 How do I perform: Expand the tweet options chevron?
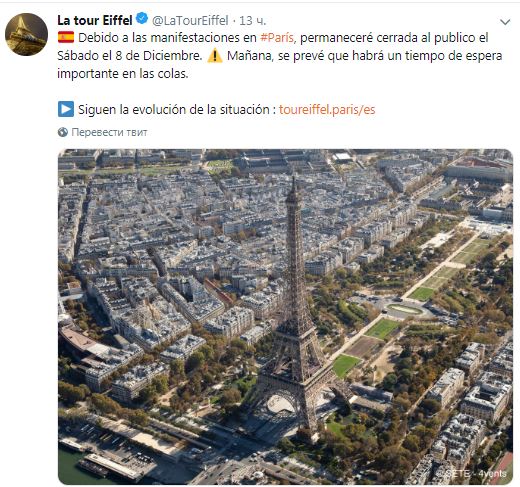pos(505,22)
